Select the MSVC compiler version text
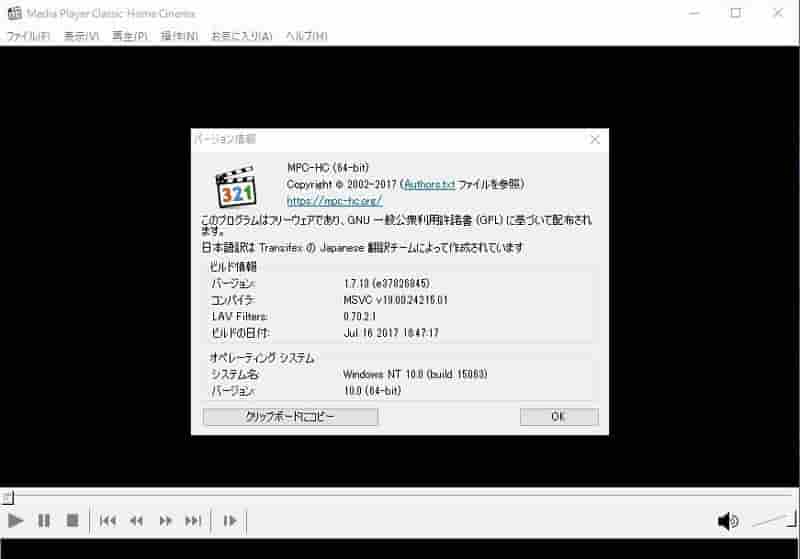800x559 pixels. point(395,300)
